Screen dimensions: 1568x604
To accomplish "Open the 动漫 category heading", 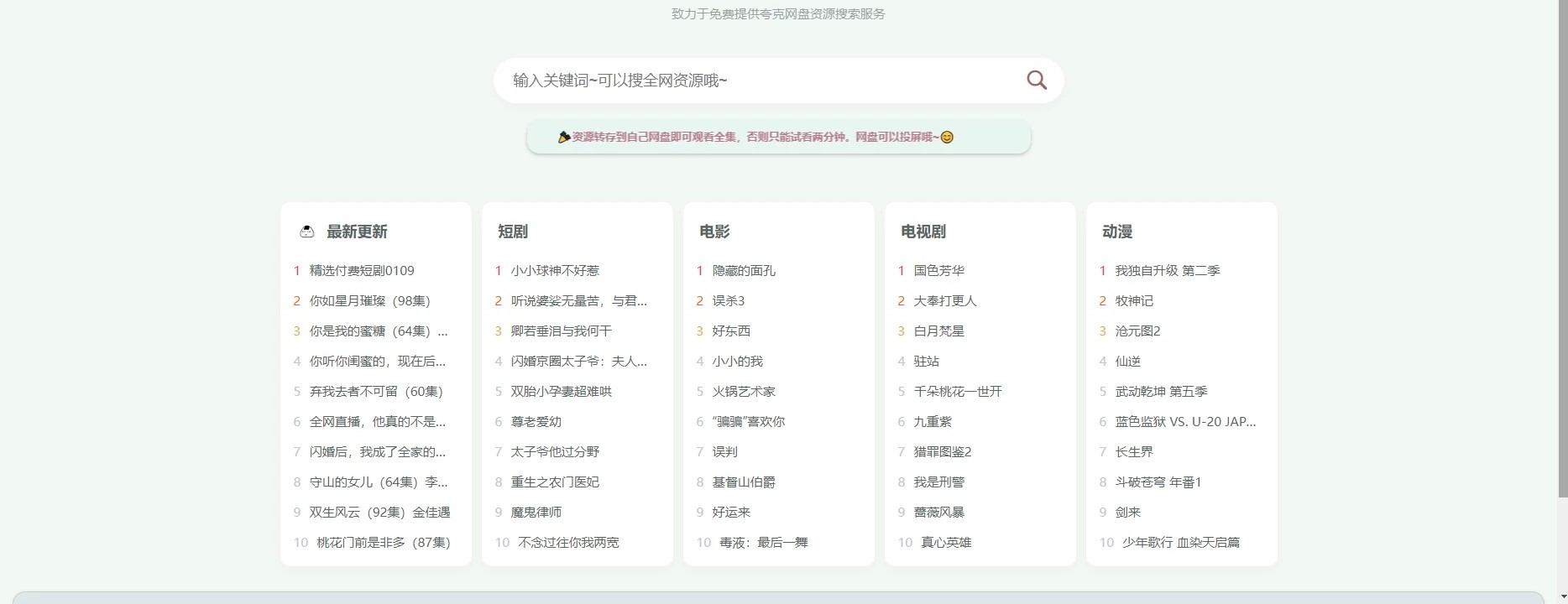I will click(1117, 232).
